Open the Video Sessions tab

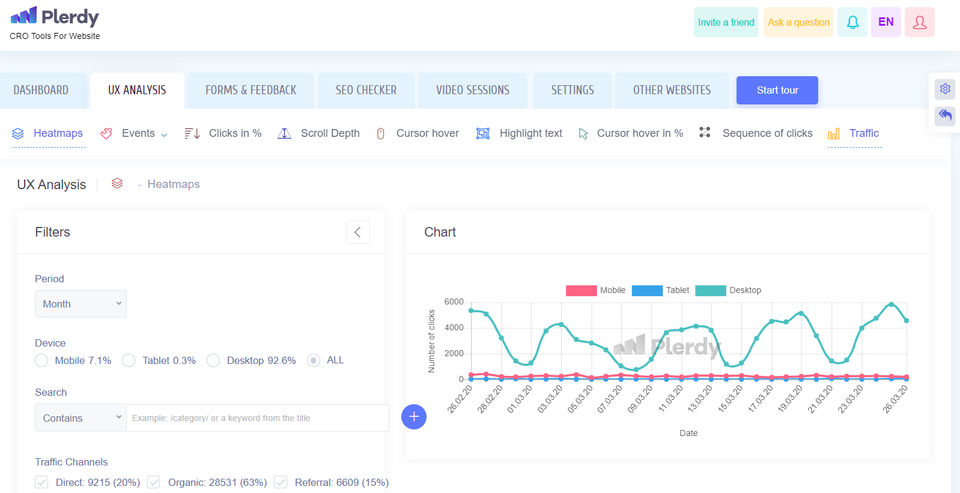[472, 90]
